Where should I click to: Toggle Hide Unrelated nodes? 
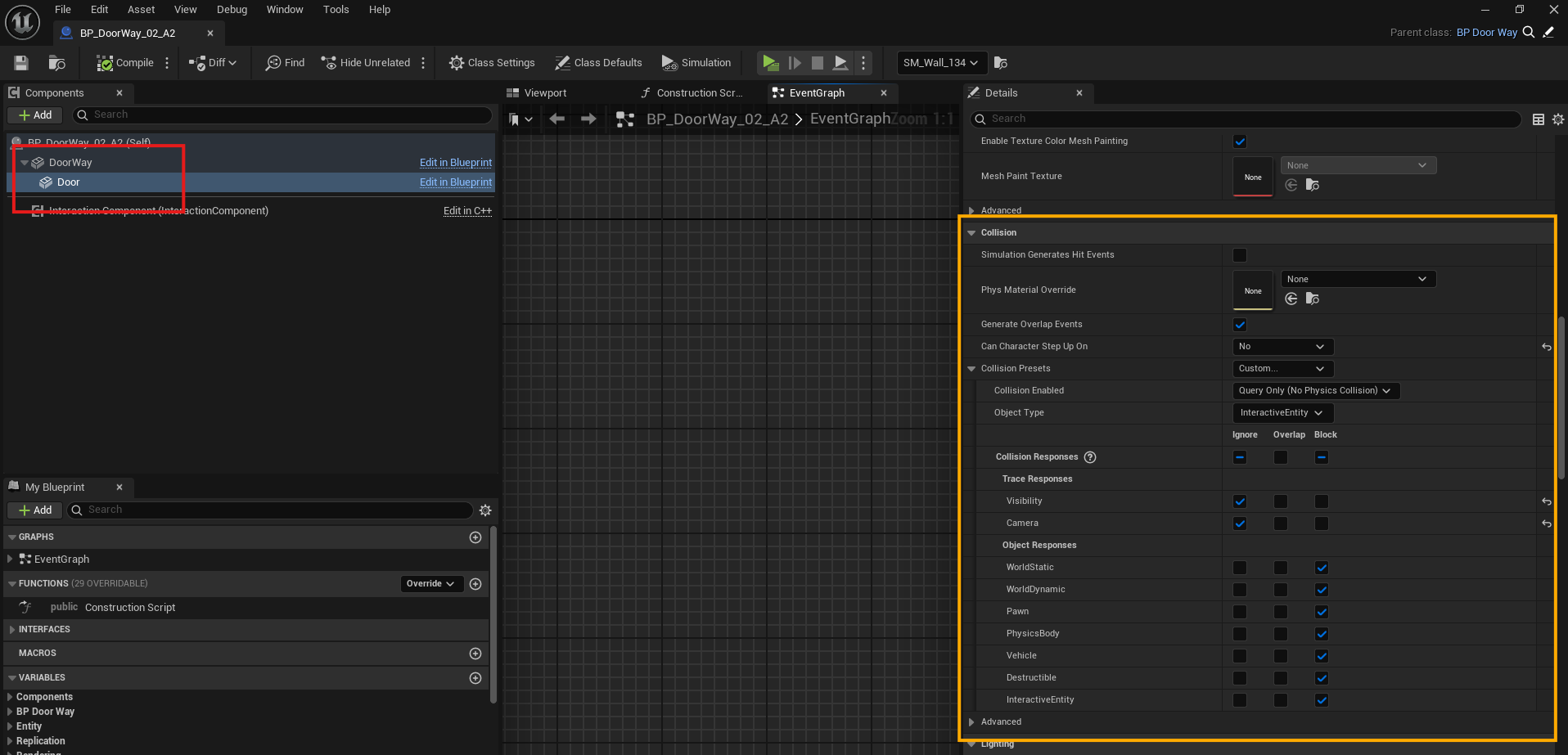click(366, 63)
